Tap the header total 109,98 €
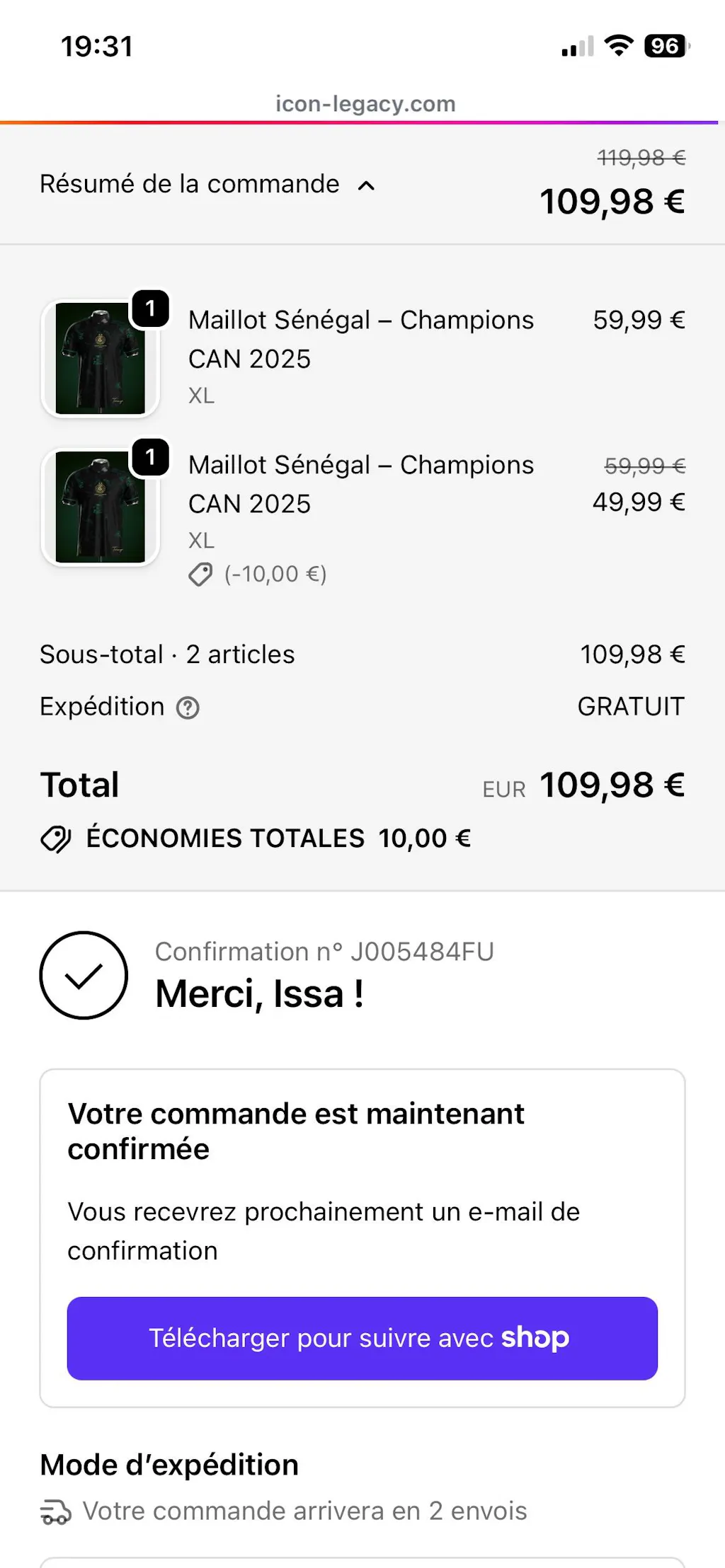 pyautogui.click(x=612, y=202)
